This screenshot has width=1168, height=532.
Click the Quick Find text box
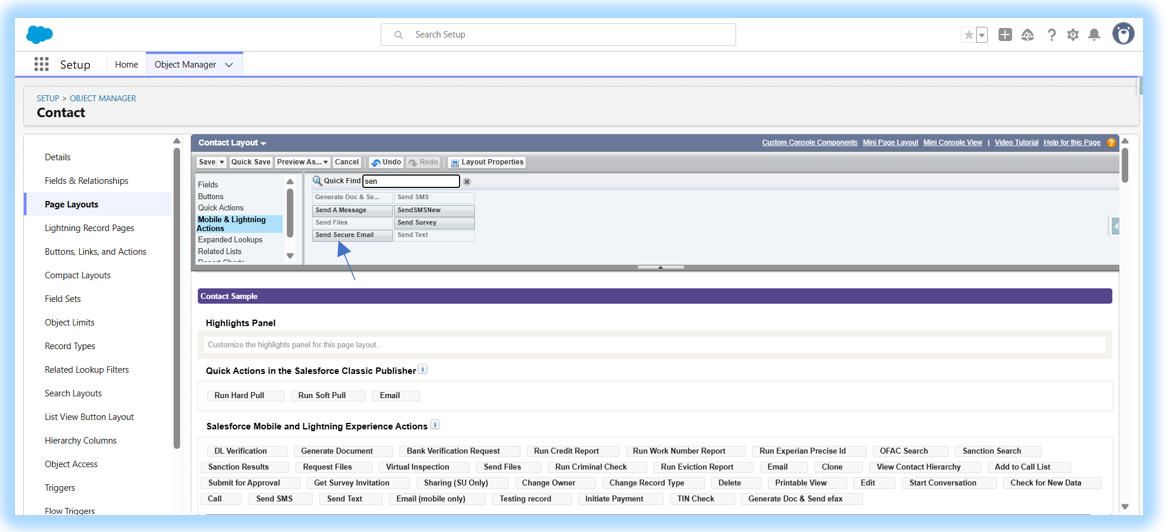411,181
